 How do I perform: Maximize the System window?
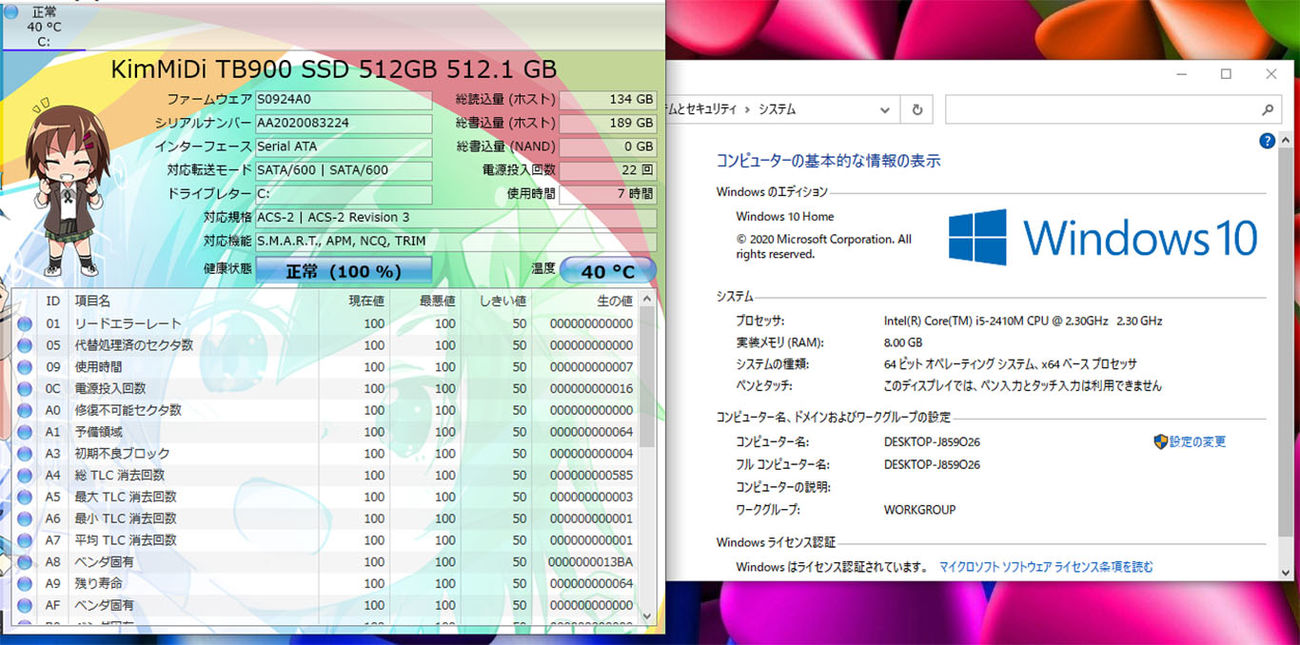coord(1226,74)
